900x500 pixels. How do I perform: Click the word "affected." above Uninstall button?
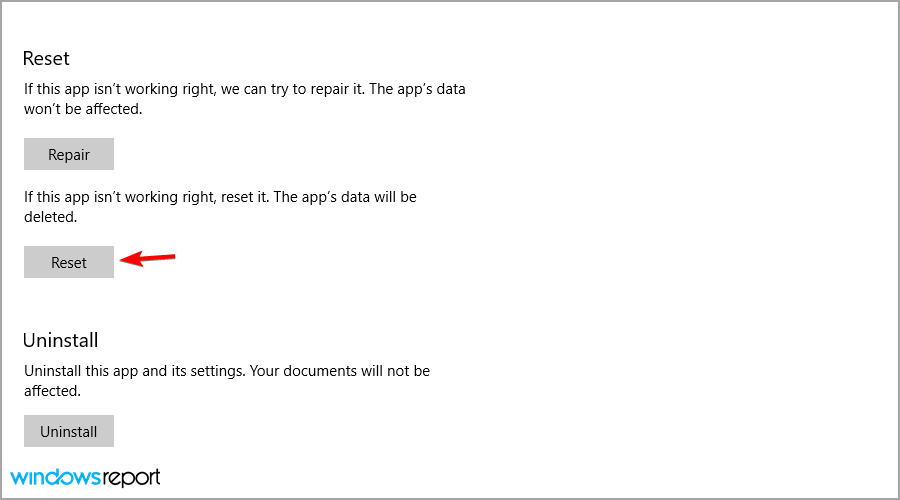pyautogui.click(x=52, y=391)
